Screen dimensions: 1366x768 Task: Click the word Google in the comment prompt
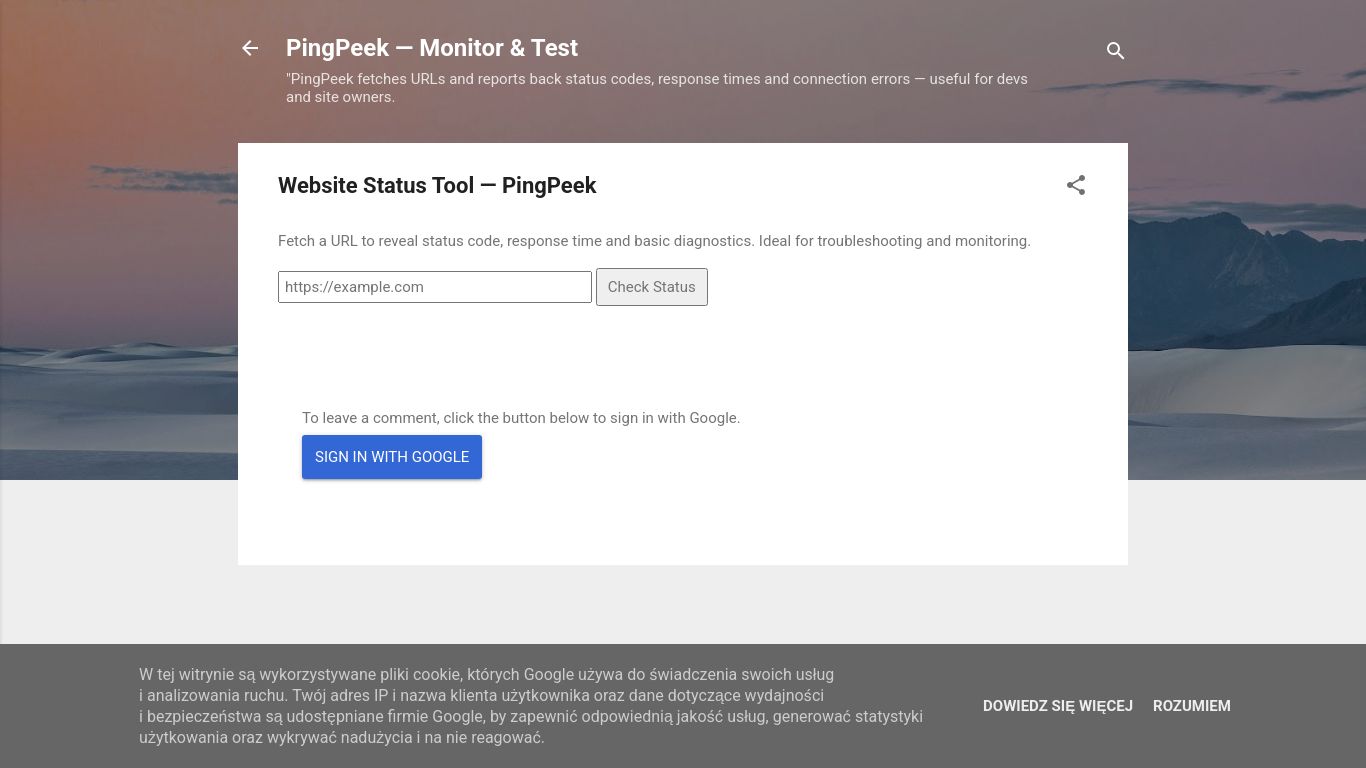click(713, 418)
